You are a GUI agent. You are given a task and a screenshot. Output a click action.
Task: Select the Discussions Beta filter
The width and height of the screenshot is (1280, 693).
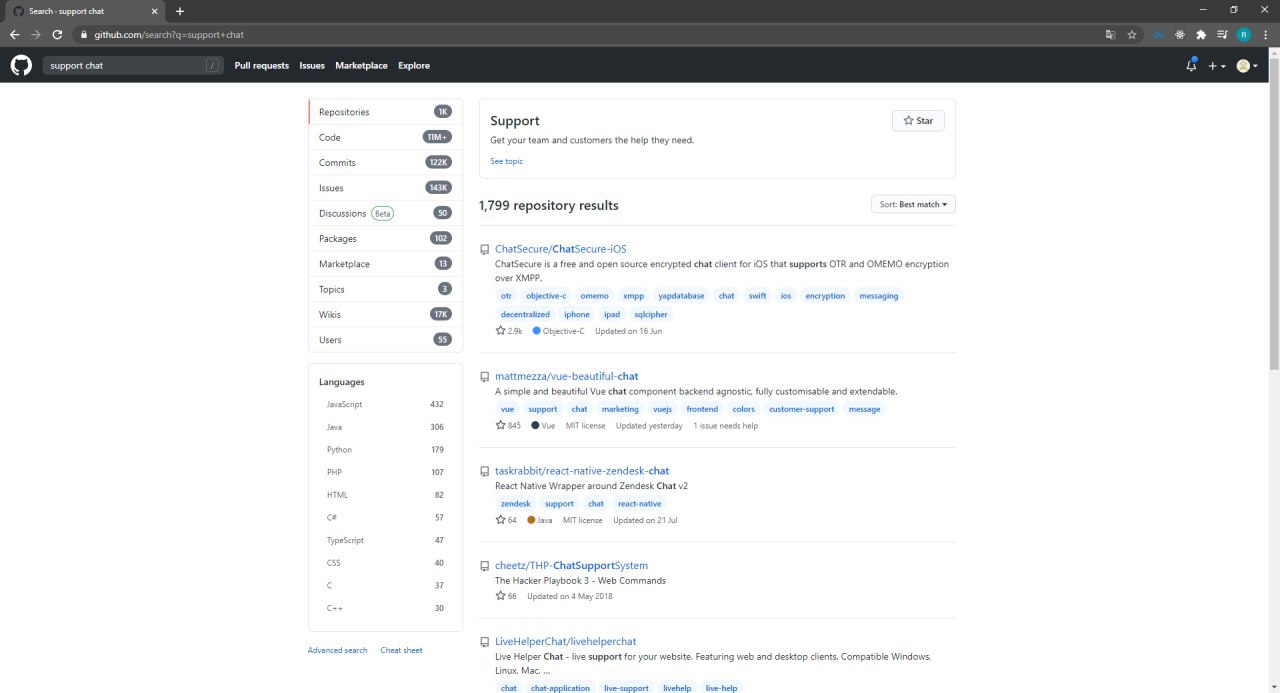[x=385, y=213]
